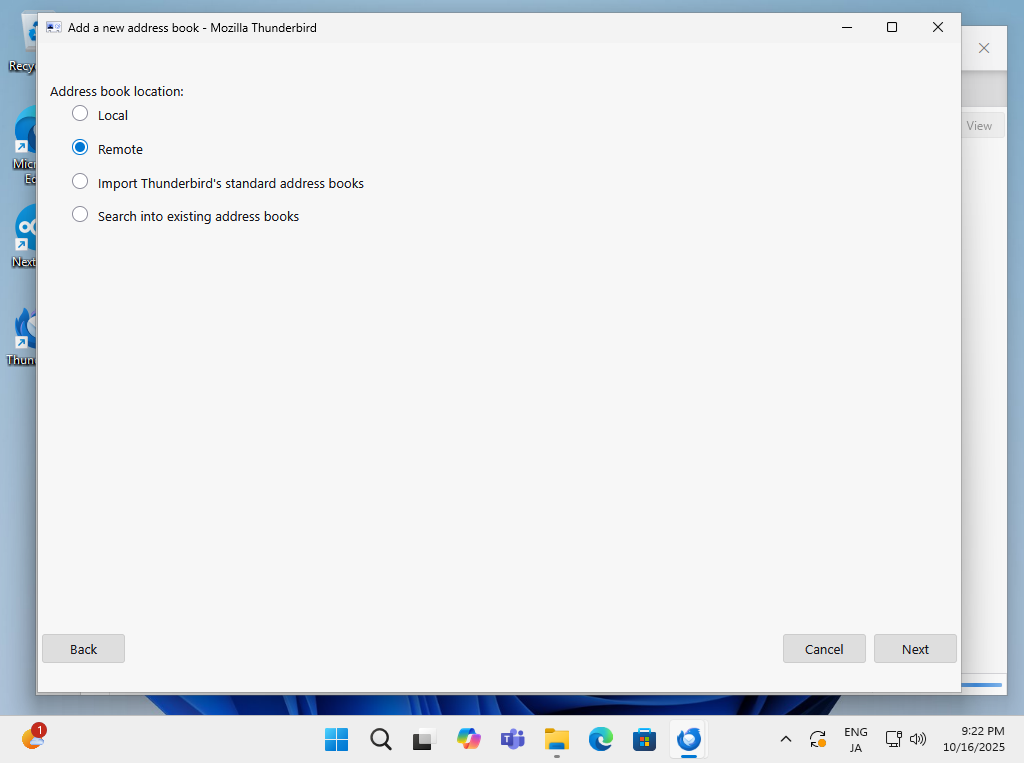This screenshot has width=1024, height=763.
Task: Select Import Thunderbird's standard address books
Action: point(81,182)
